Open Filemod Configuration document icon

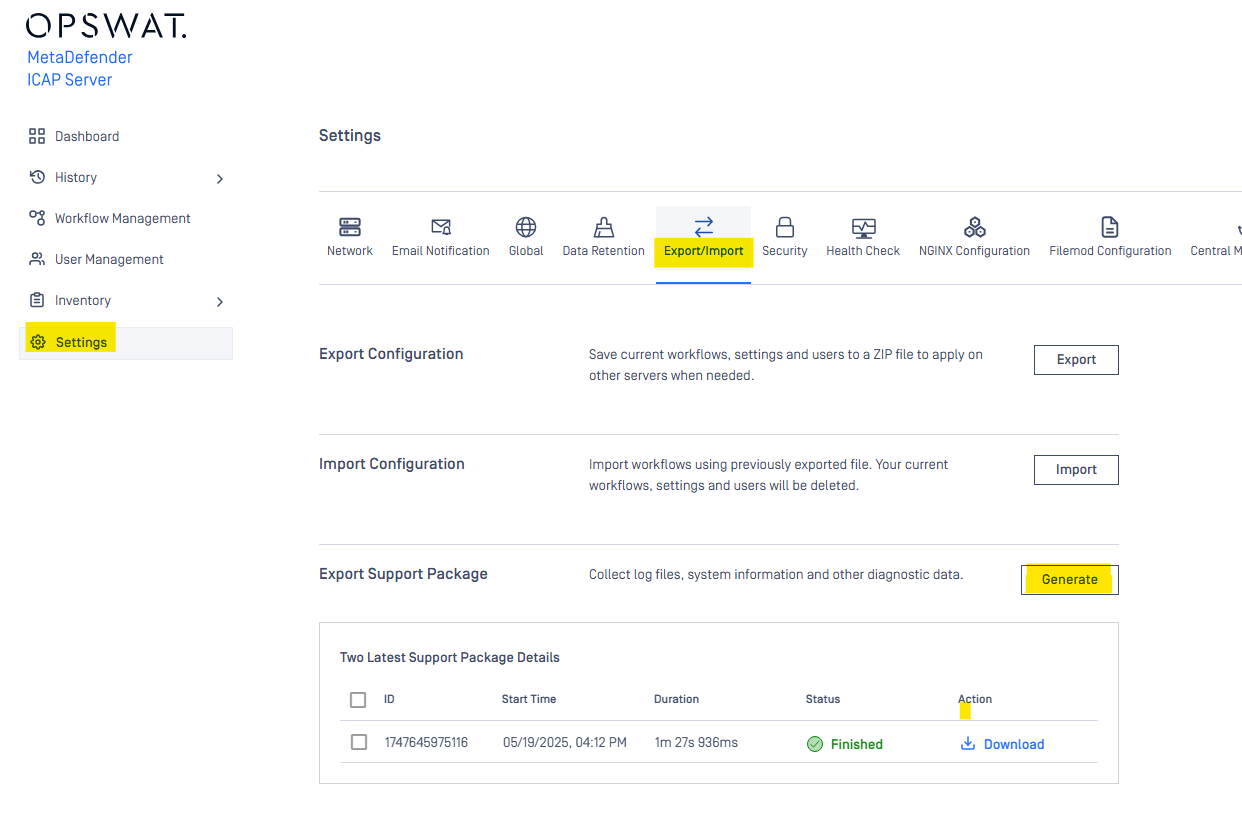[x=1110, y=227]
